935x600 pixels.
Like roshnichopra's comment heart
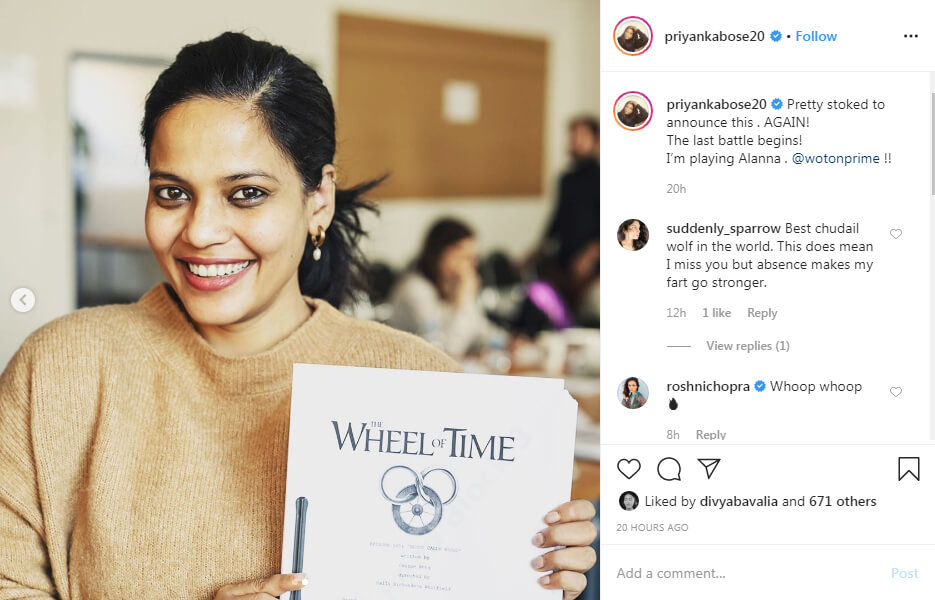tap(896, 392)
